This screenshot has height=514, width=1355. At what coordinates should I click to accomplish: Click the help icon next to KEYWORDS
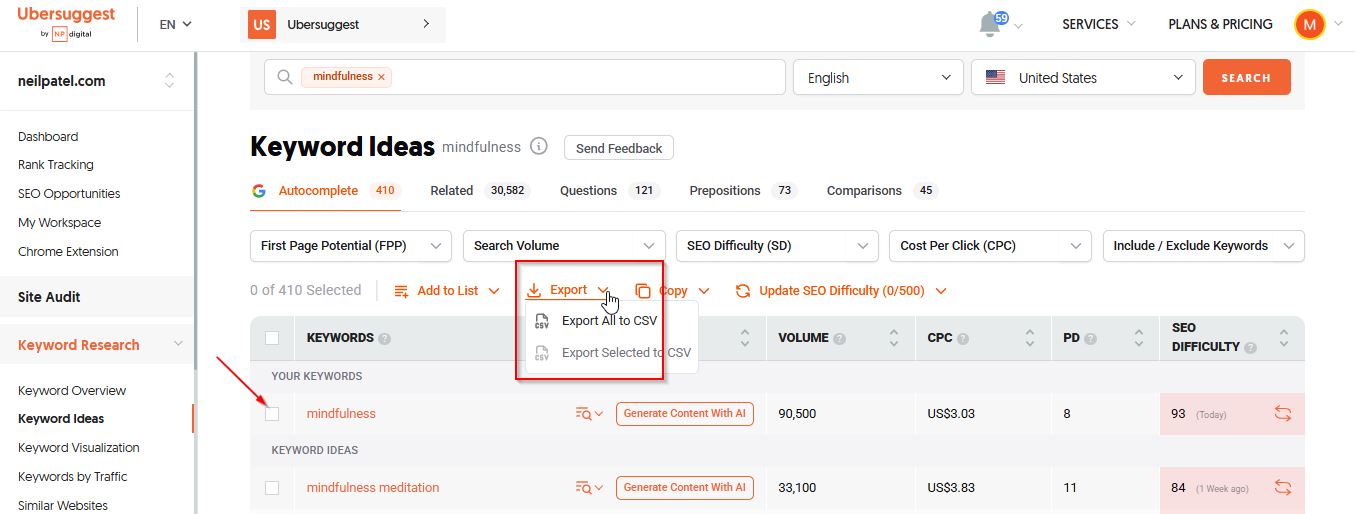[385, 338]
